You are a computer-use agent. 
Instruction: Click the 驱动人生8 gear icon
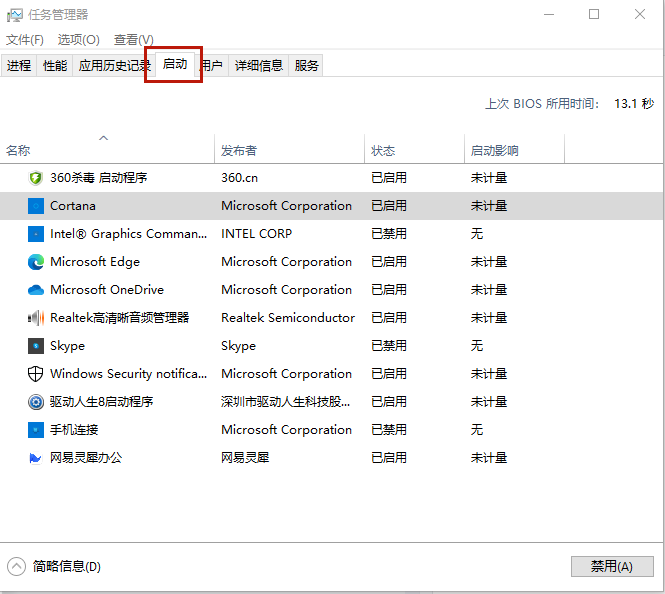(36, 402)
